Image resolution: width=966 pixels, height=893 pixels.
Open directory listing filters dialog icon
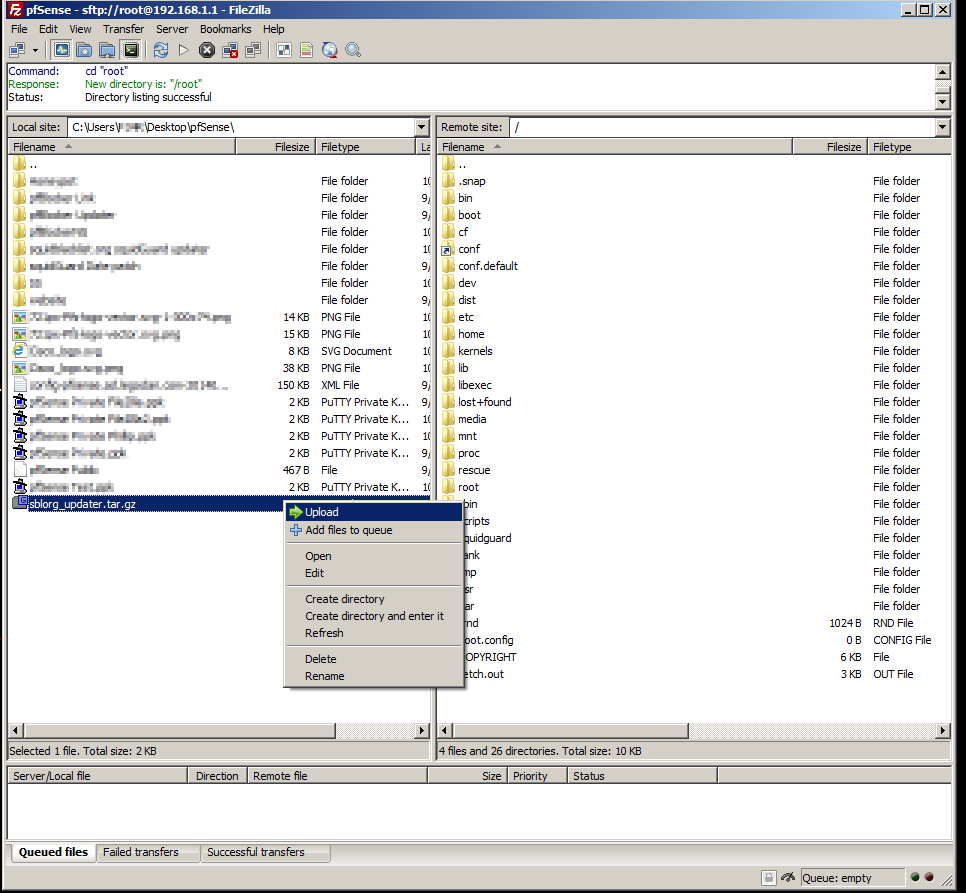coord(284,50)
